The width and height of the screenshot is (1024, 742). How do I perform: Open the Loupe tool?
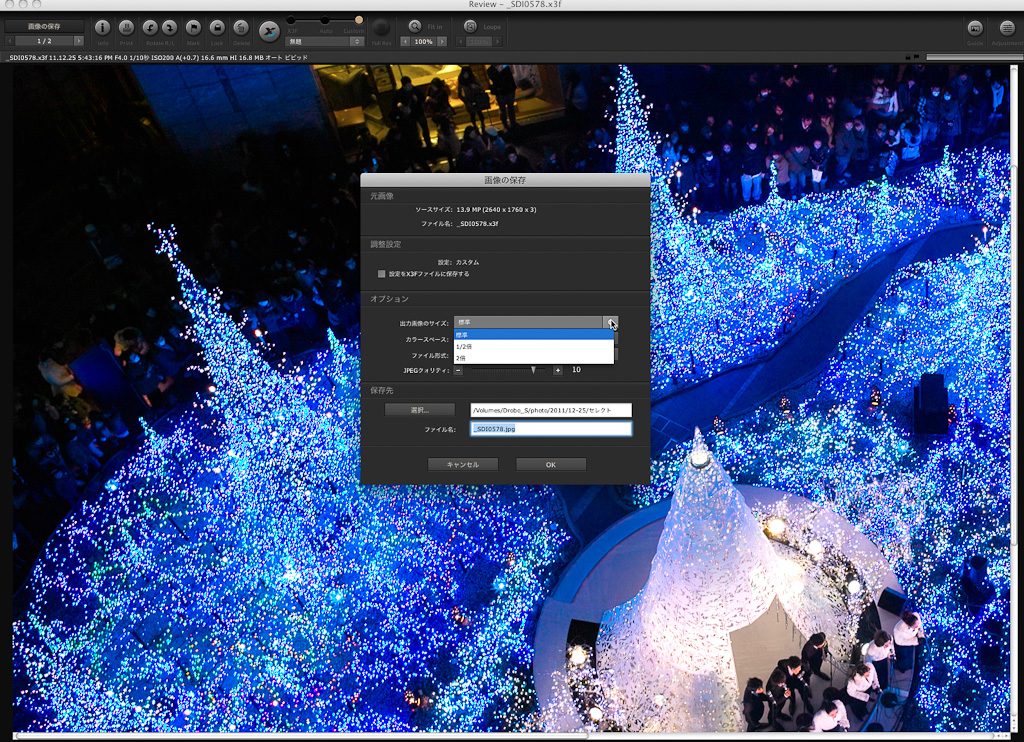(470, 26)
